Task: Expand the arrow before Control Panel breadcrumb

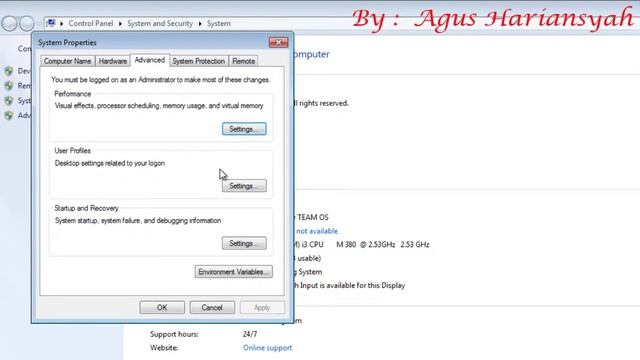Action: click(62, 24)
